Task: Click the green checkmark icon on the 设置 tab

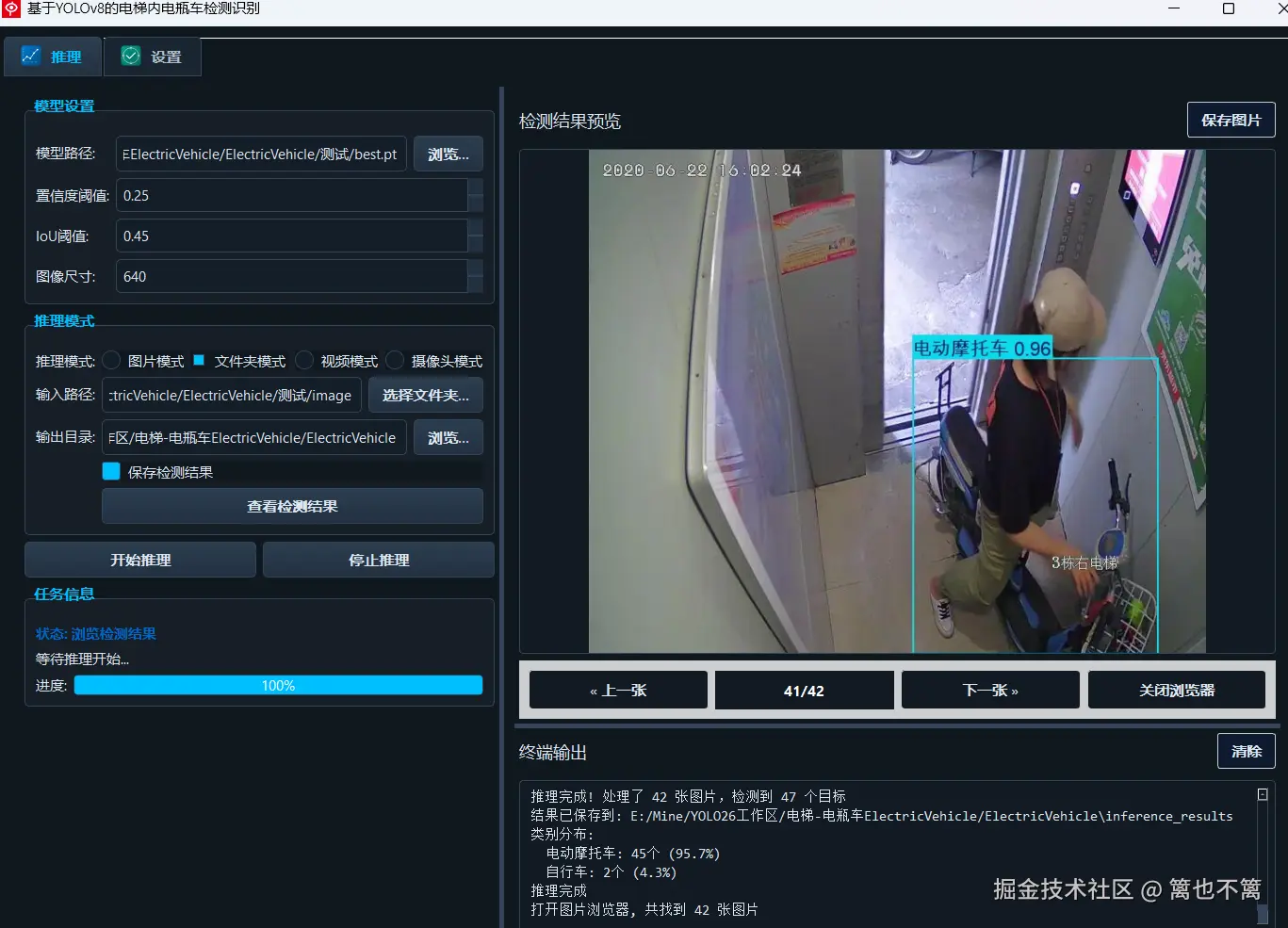Action: (x=129, y=56)
